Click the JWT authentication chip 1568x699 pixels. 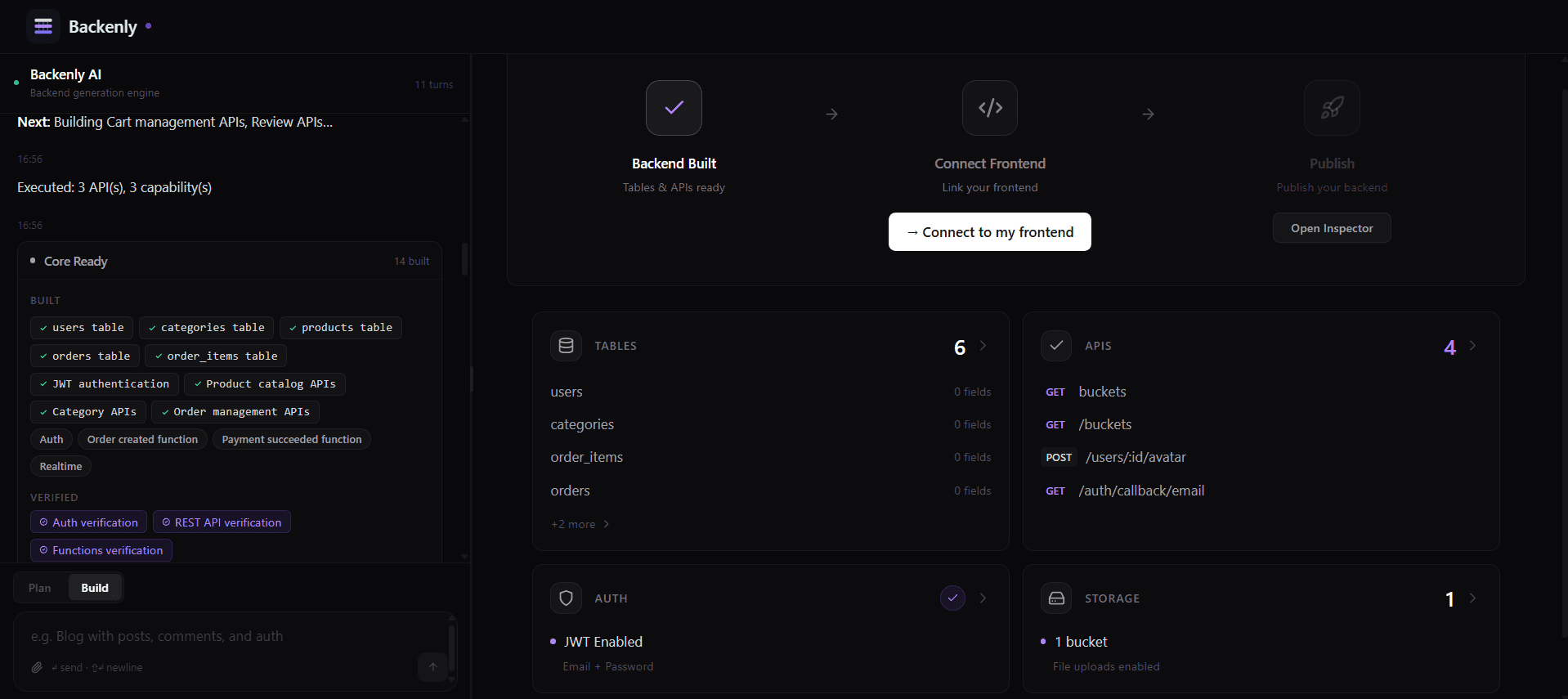105,384
